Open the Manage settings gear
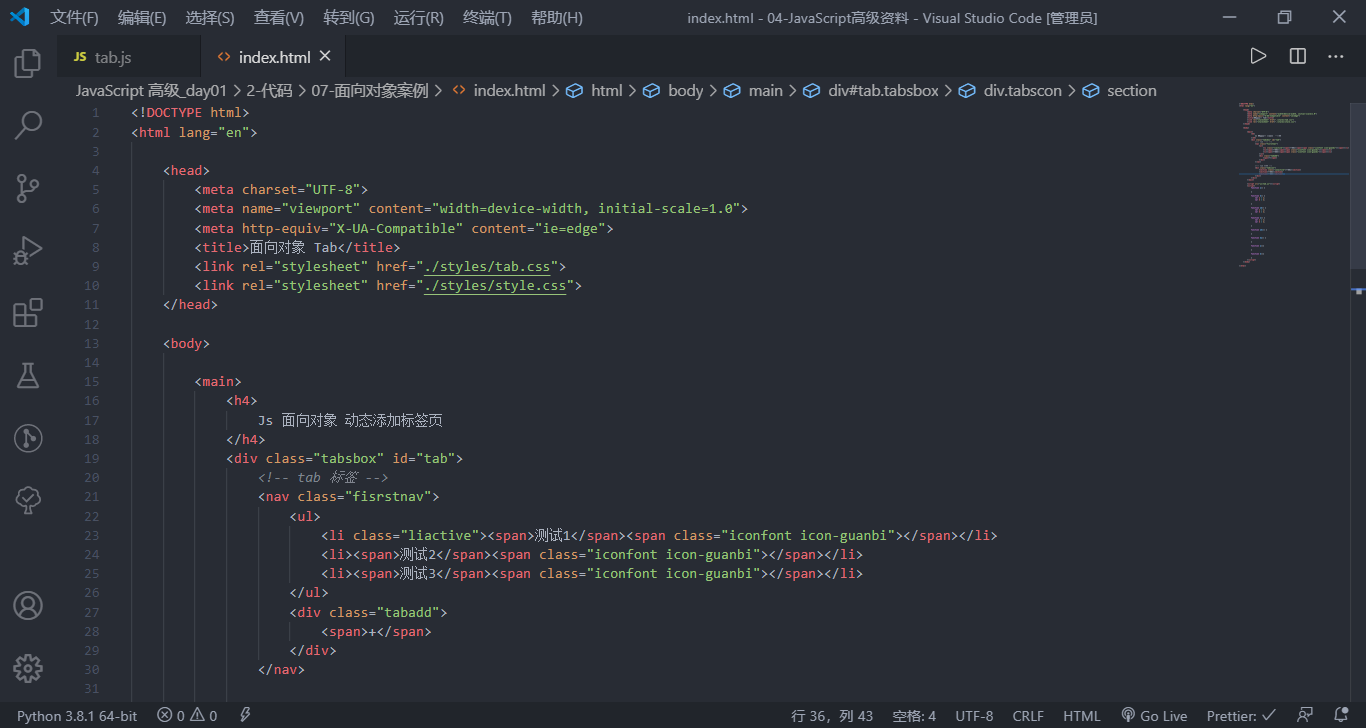The image size is (1366, 728). click(27, 668)
